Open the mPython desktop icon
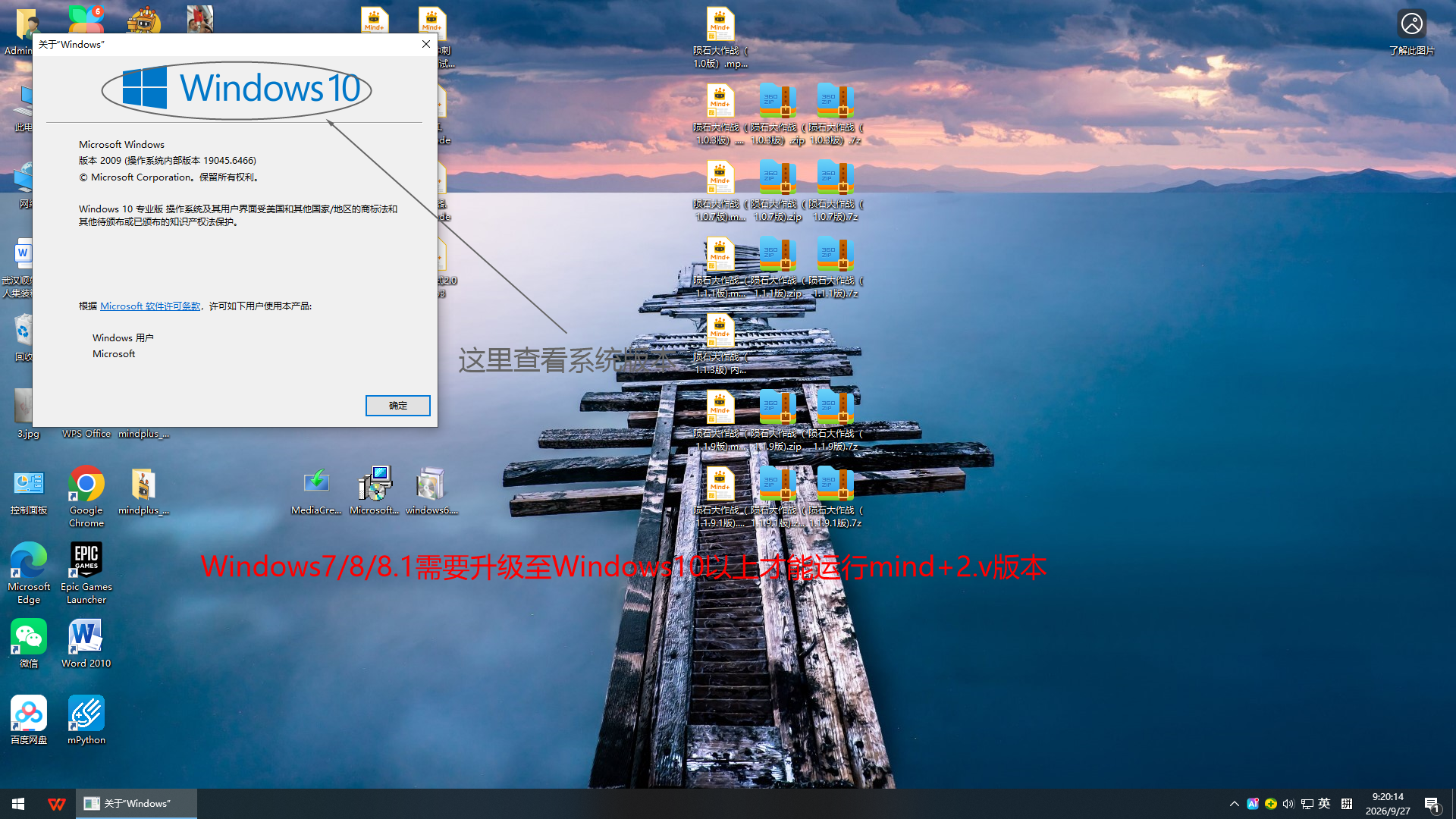The width and height of the screenshot is (1456, 819). tap(86, 720)
